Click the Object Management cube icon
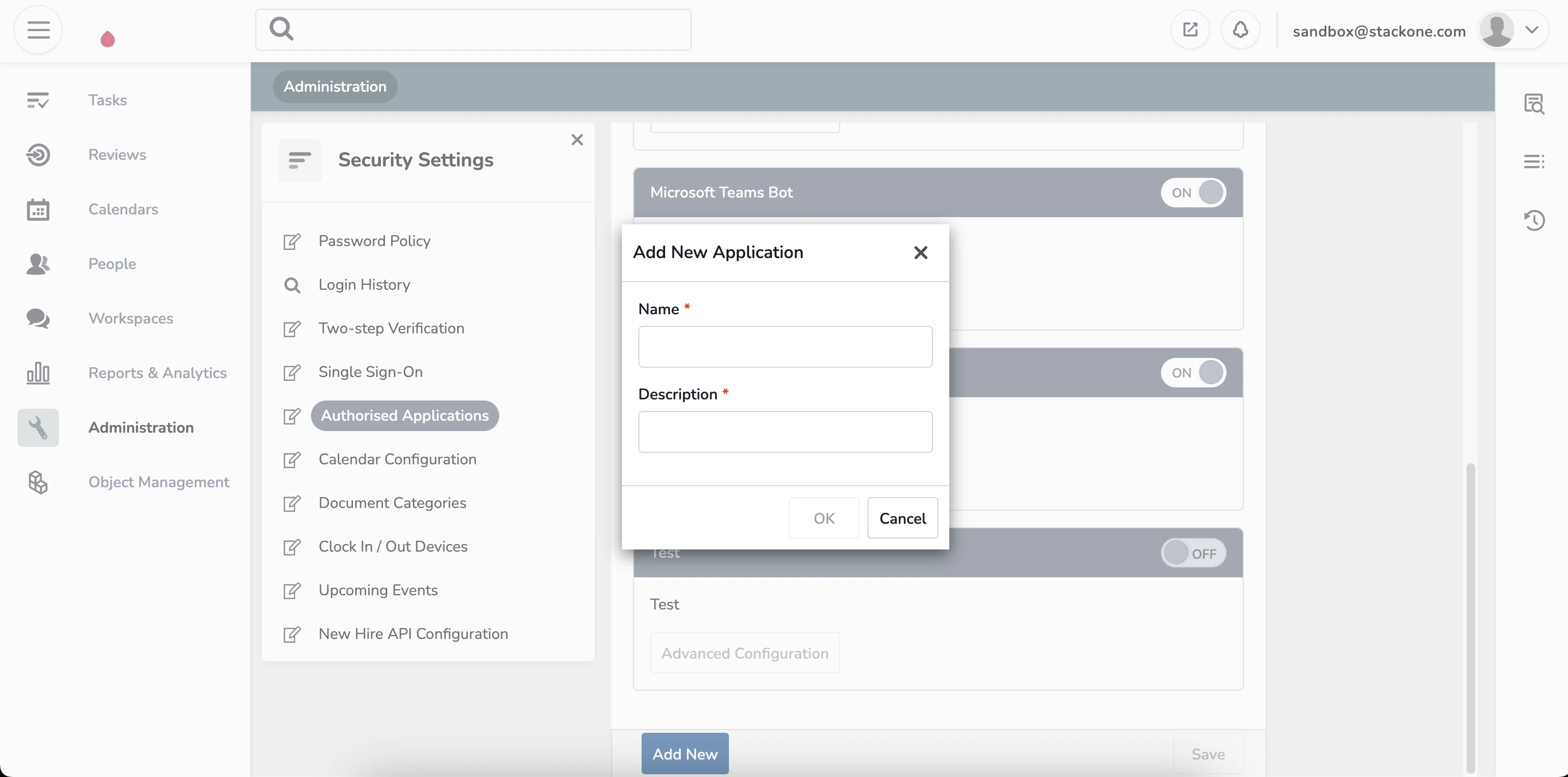Screen dimensions: 1568x777 (38, 482)
